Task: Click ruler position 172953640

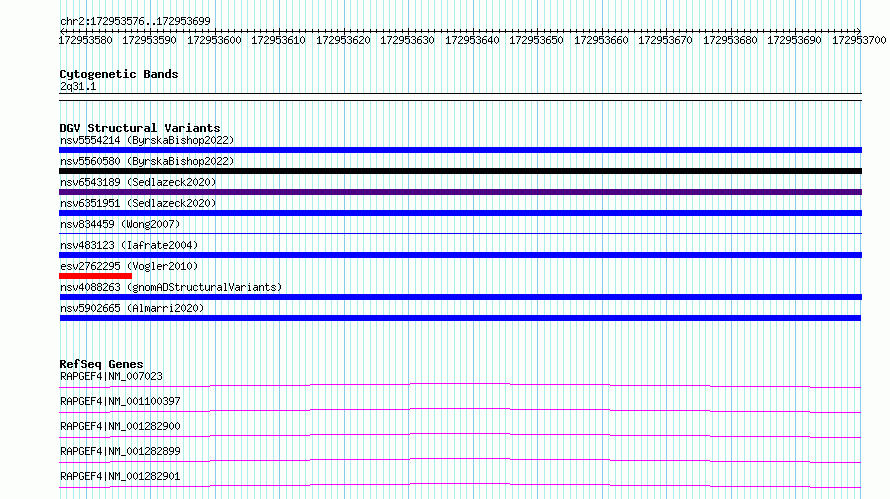Action: pos(472,40)
